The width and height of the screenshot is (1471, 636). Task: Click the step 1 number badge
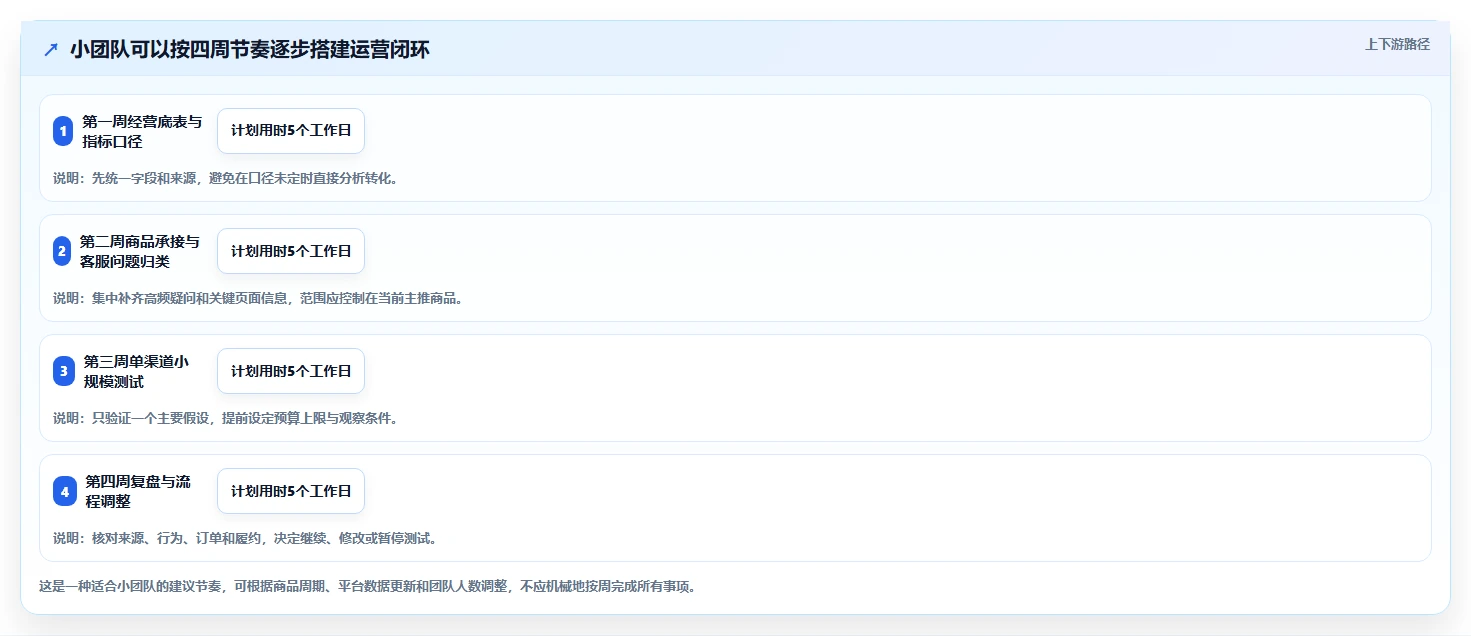point(63,131)
